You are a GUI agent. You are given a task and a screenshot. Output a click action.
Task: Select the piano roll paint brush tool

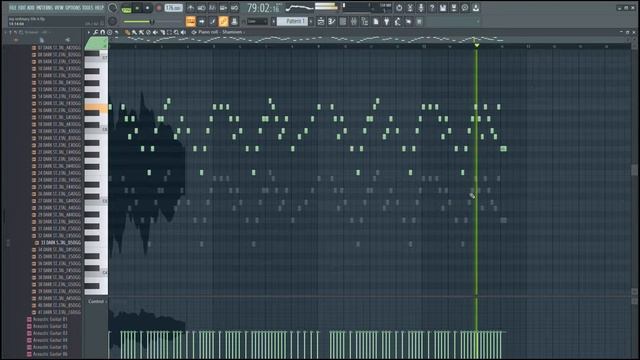click(x=134, y=32)
